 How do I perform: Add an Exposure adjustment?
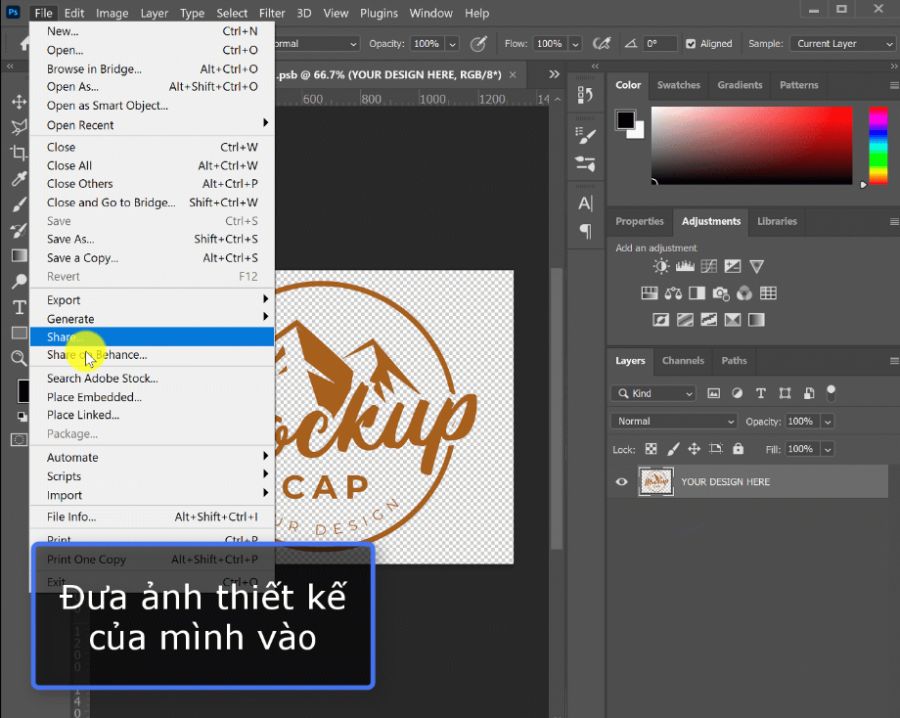pos(732,266)
